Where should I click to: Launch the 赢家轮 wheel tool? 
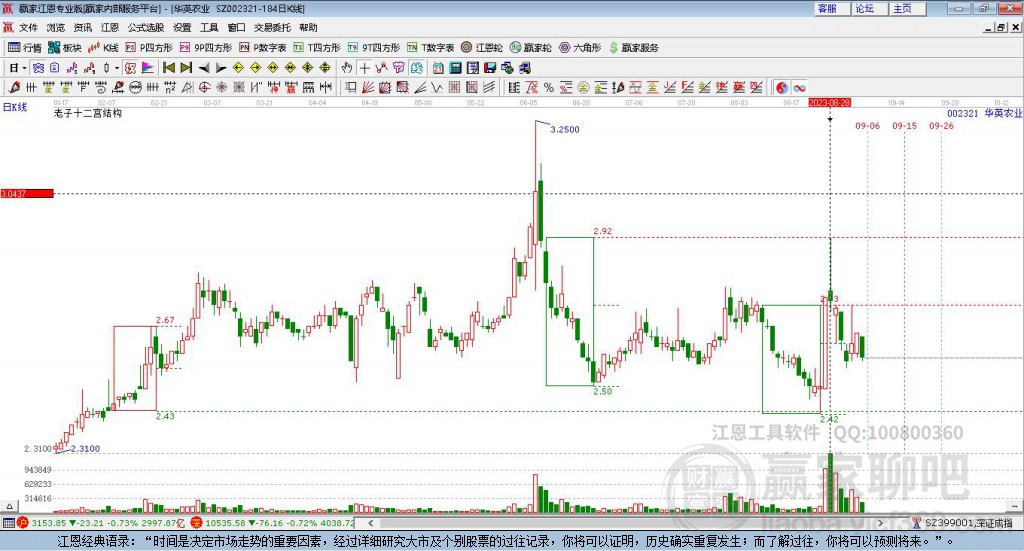(x=531, y=48)
